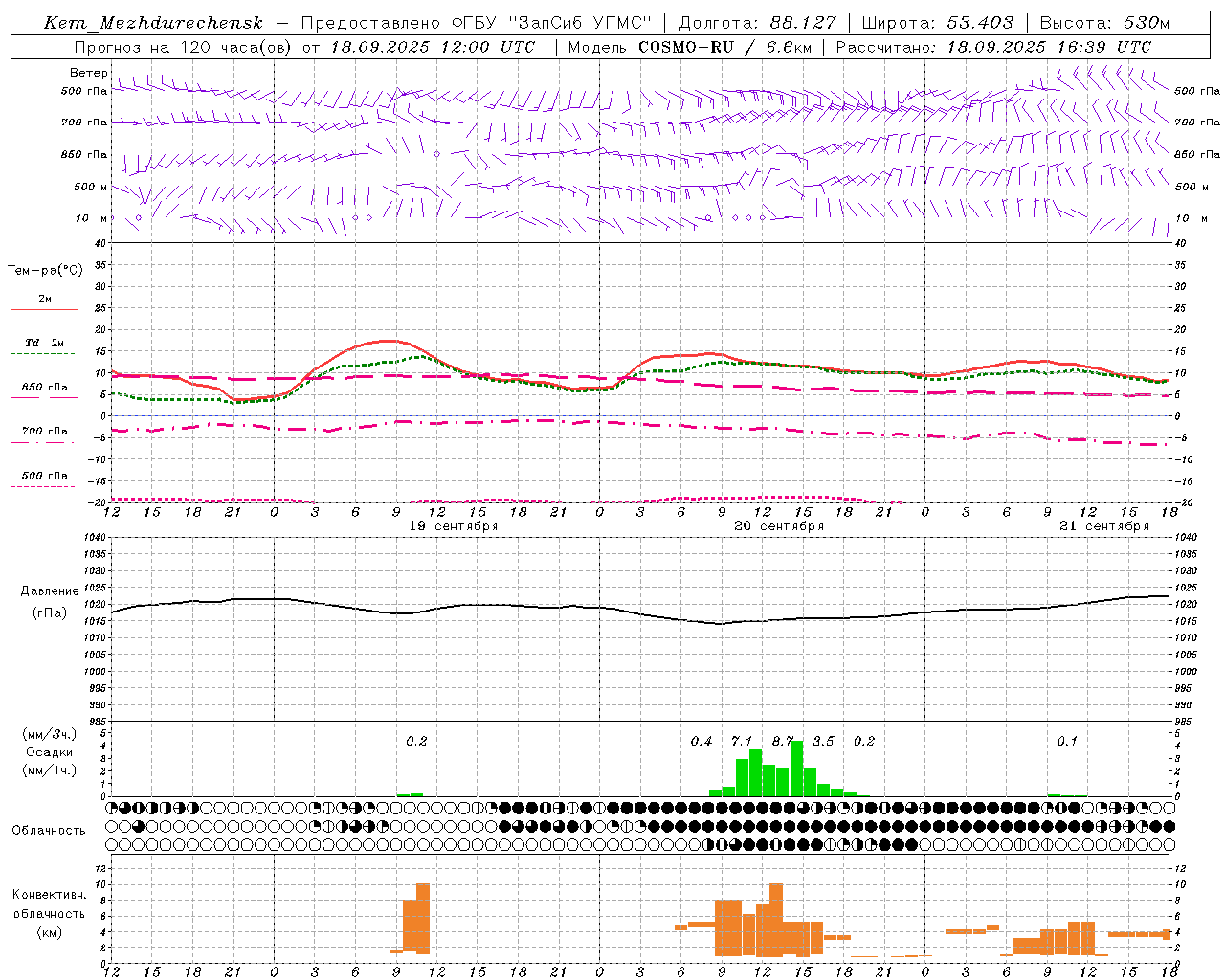Click the 3.5 precipitation total value
The width and height of the screenshot is (1225, 980).
click(x=823, y=741)
